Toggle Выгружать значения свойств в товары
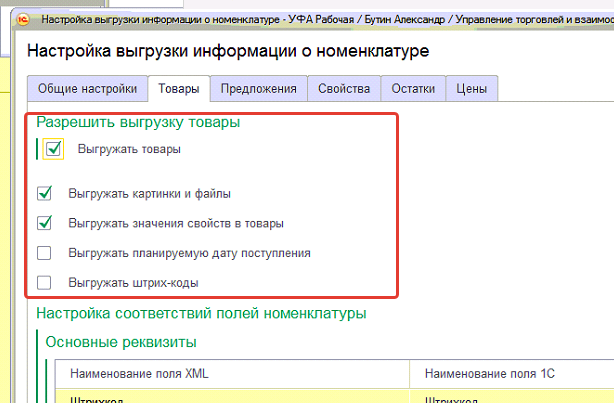This screenshot has width=614, height=403. (44, 223)
